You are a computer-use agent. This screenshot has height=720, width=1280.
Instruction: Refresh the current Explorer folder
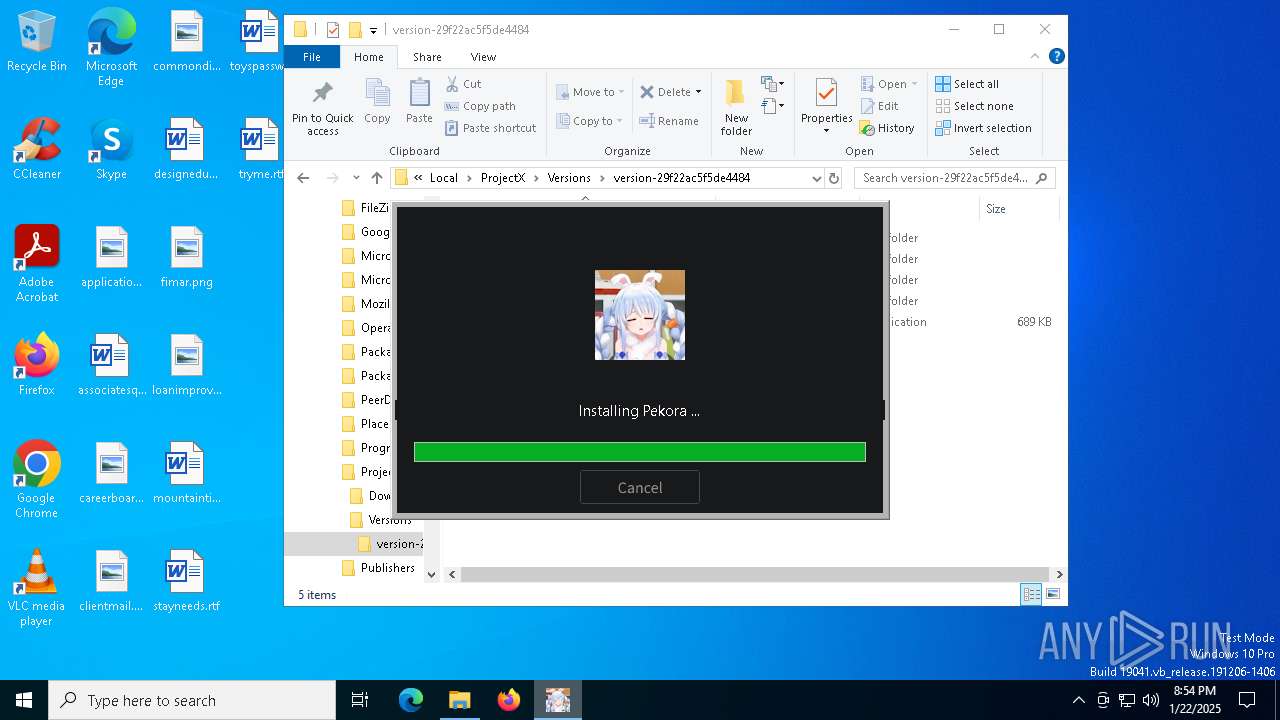click(x=835, y=178)
